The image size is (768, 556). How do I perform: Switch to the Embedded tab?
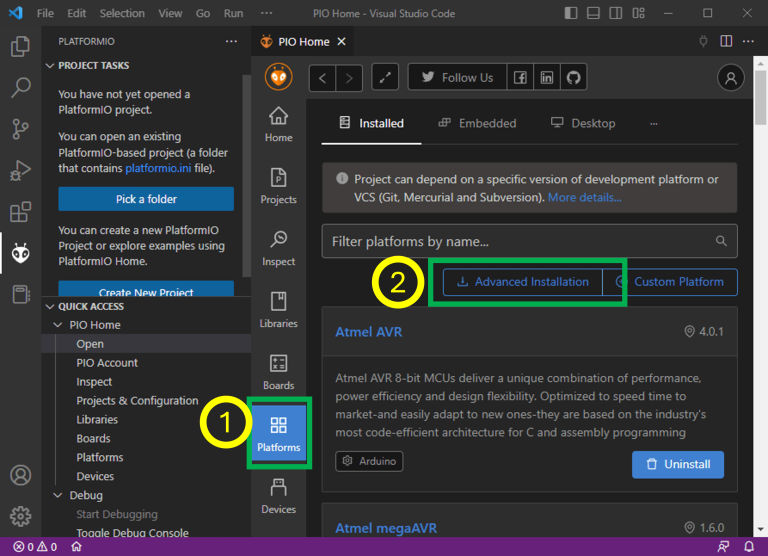click(477, 123)
